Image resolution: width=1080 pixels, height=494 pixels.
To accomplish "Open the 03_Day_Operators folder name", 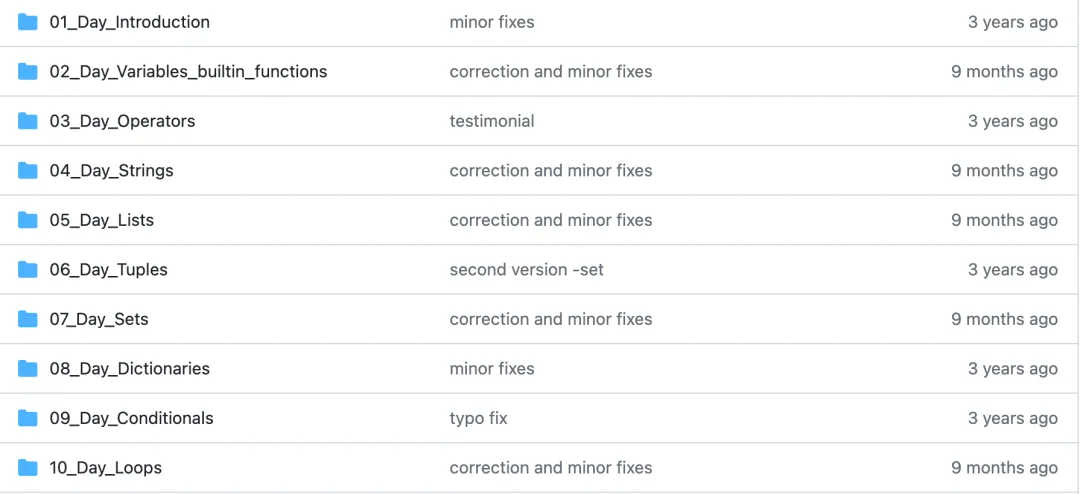I will (122, 121).
